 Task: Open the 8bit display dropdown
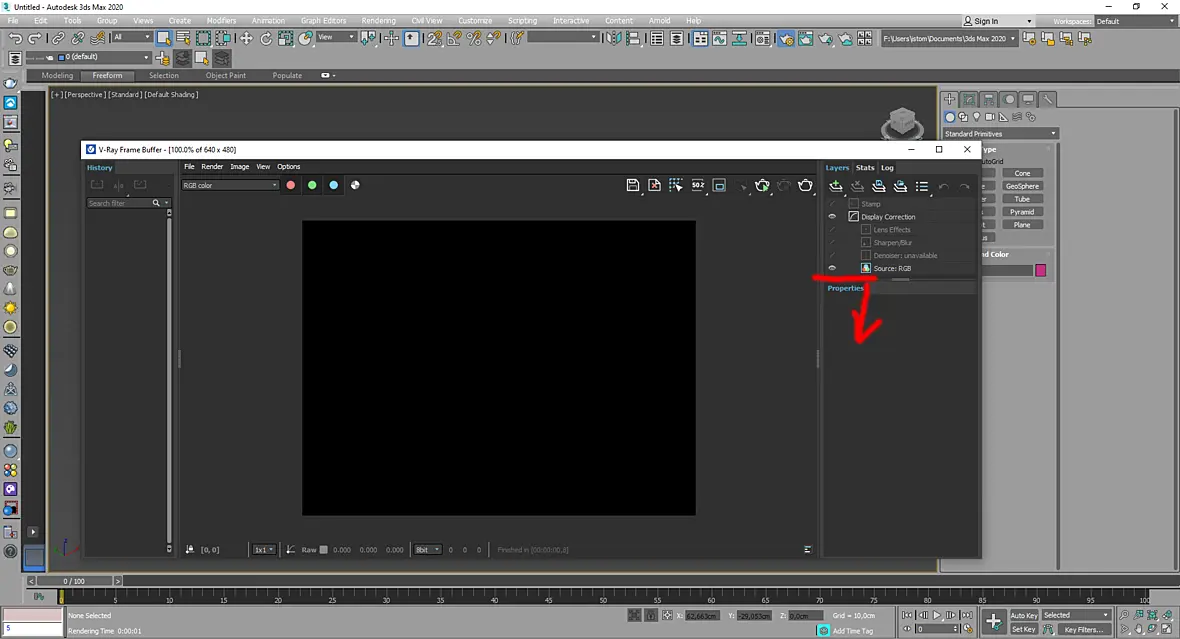(427, 549)
